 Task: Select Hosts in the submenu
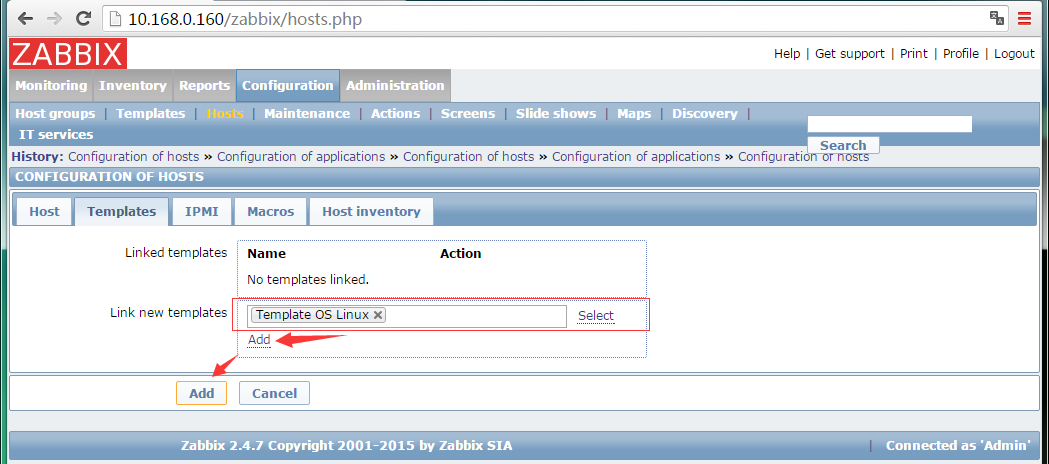coord(225,114)
